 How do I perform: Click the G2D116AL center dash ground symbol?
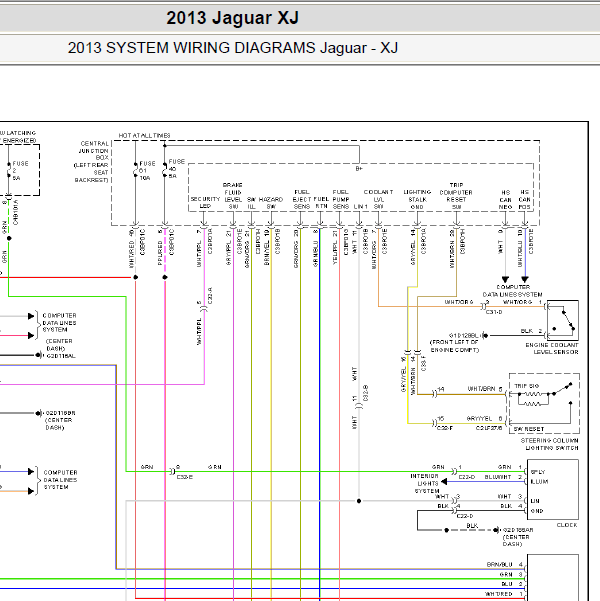tap(39, 355)
